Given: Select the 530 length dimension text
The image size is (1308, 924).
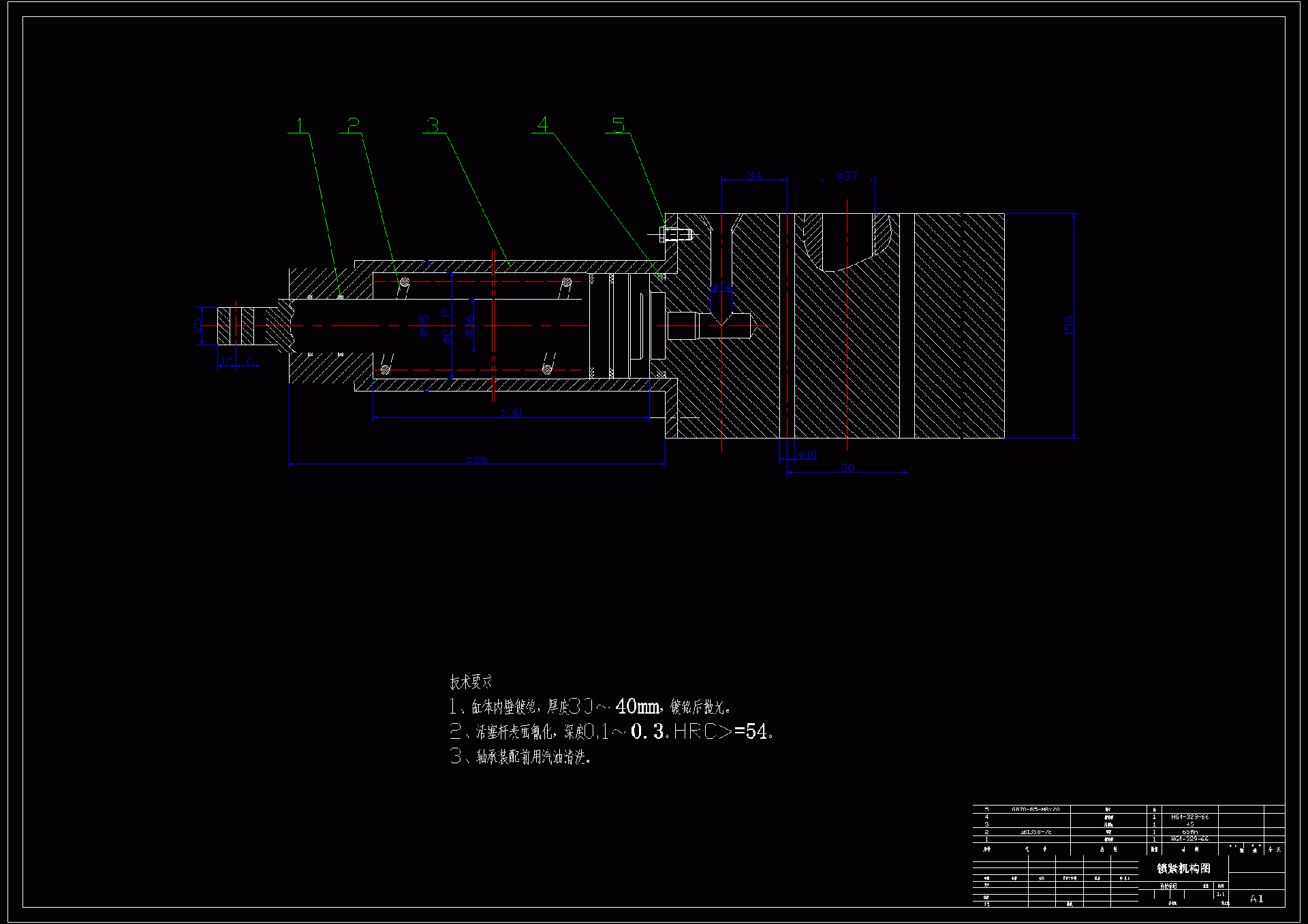Looking at the screenshot, I should click(x=512, y=413).
